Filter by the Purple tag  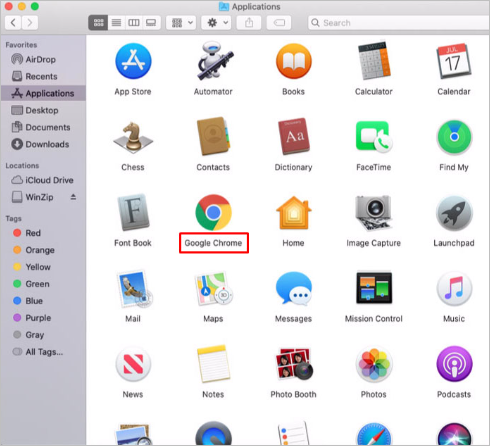click(x=43, y=318)
